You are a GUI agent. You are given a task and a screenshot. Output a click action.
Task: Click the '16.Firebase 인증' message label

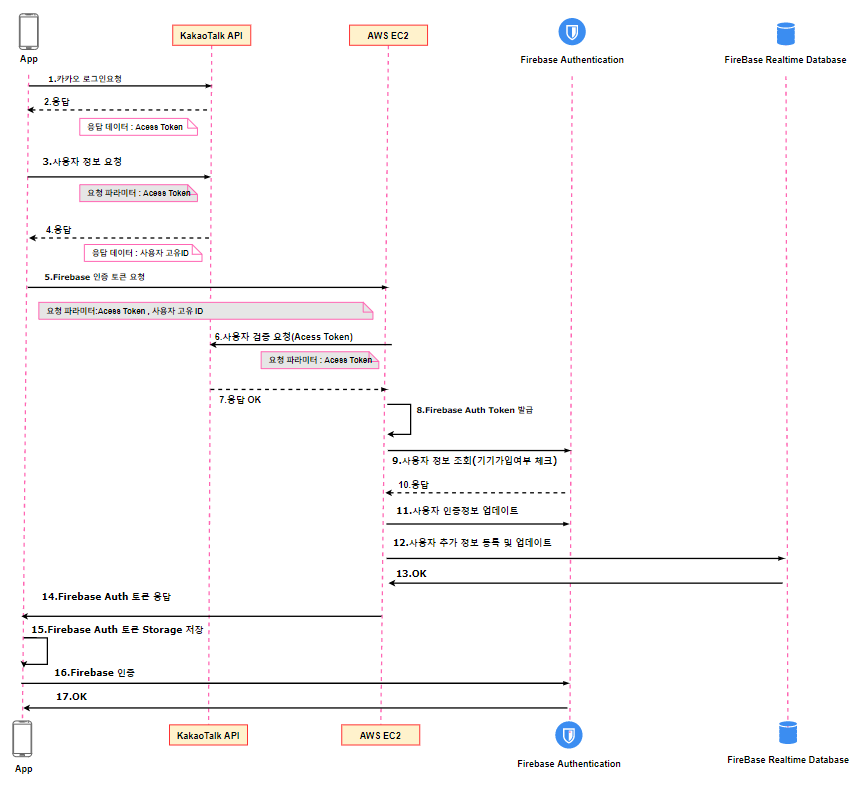(94, 673)
